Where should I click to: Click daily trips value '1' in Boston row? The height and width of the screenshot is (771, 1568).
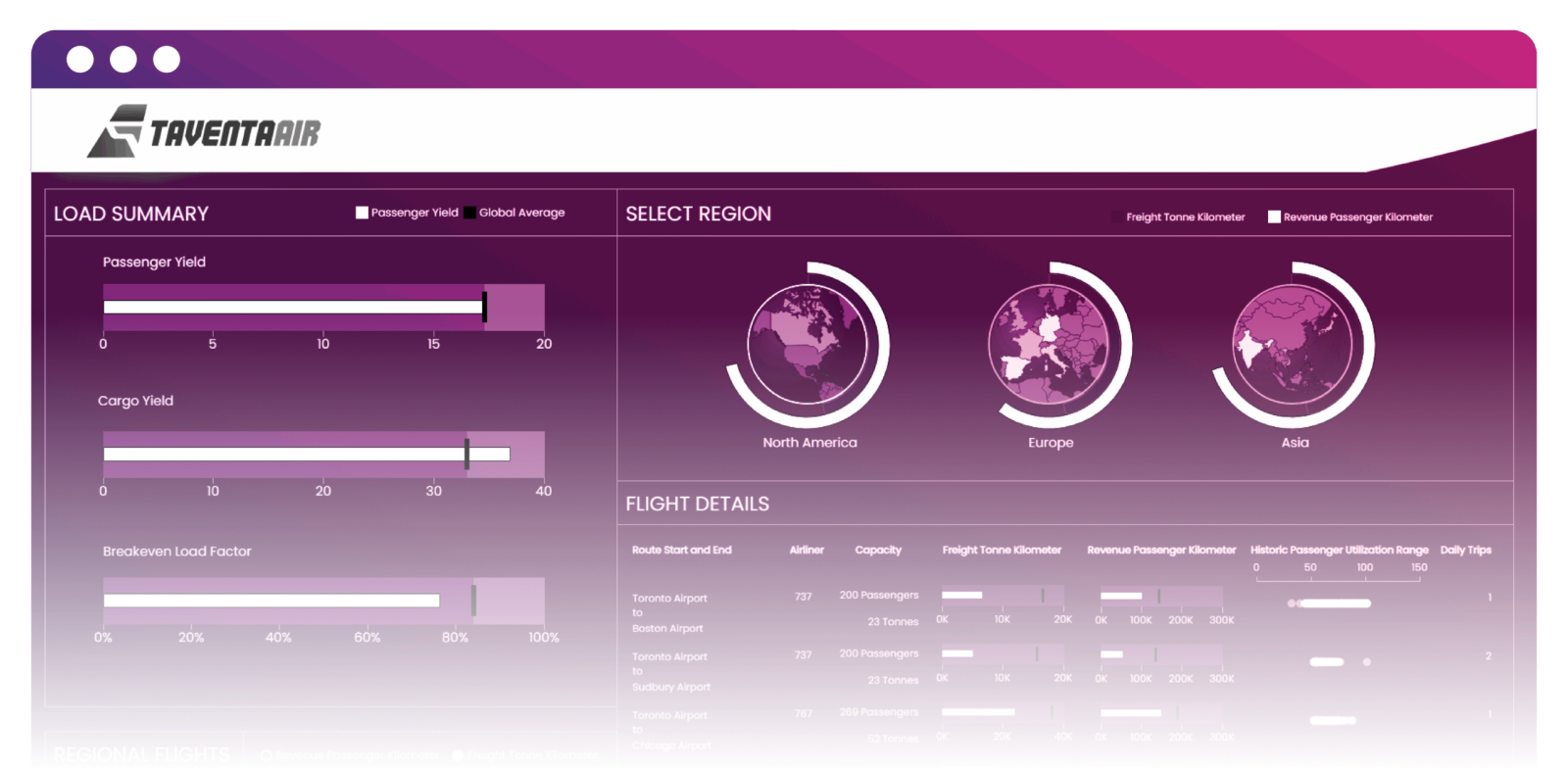[x=1490, y=597]
